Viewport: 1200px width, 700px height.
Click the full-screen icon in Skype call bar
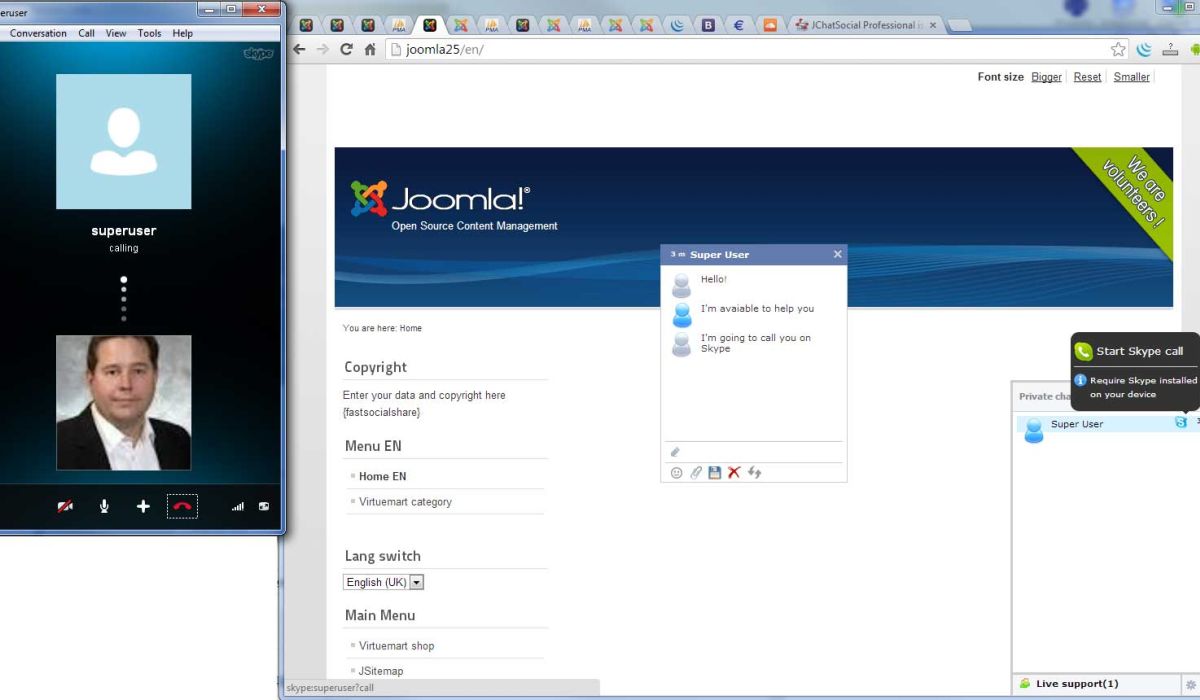(x=264, y=507)
